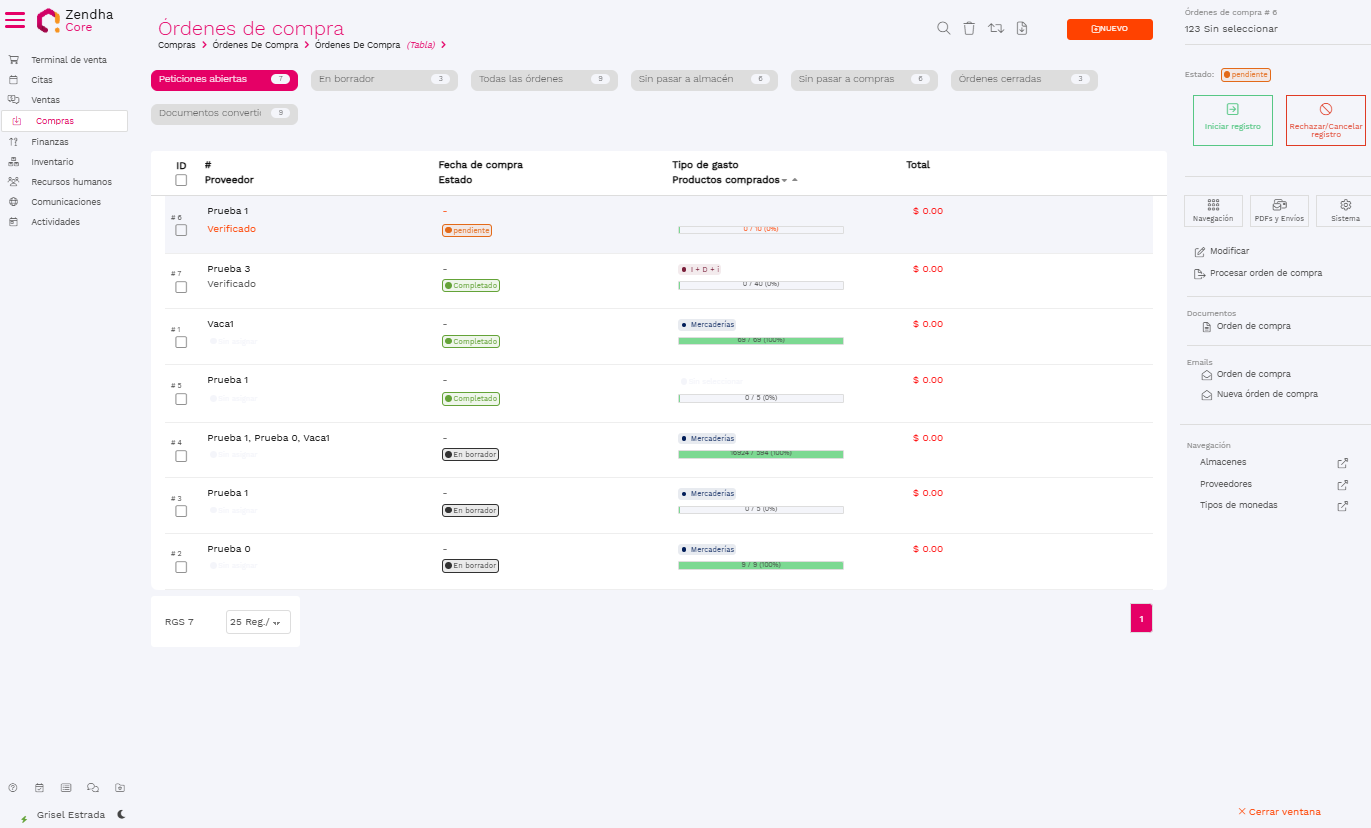Click the Iniciar registro button
Viewport: 1371px width, 828px height.
[x=1232, y=120]
